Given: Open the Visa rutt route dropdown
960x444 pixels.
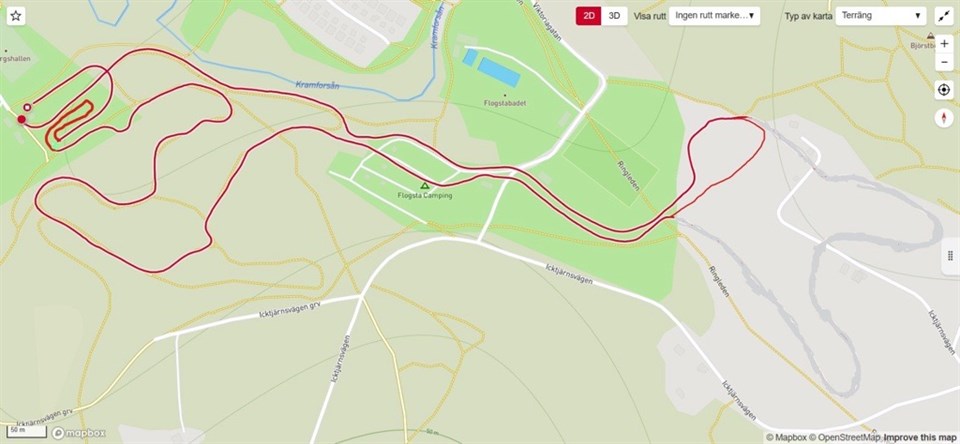Looking at the screenshot, I should 714,16.
